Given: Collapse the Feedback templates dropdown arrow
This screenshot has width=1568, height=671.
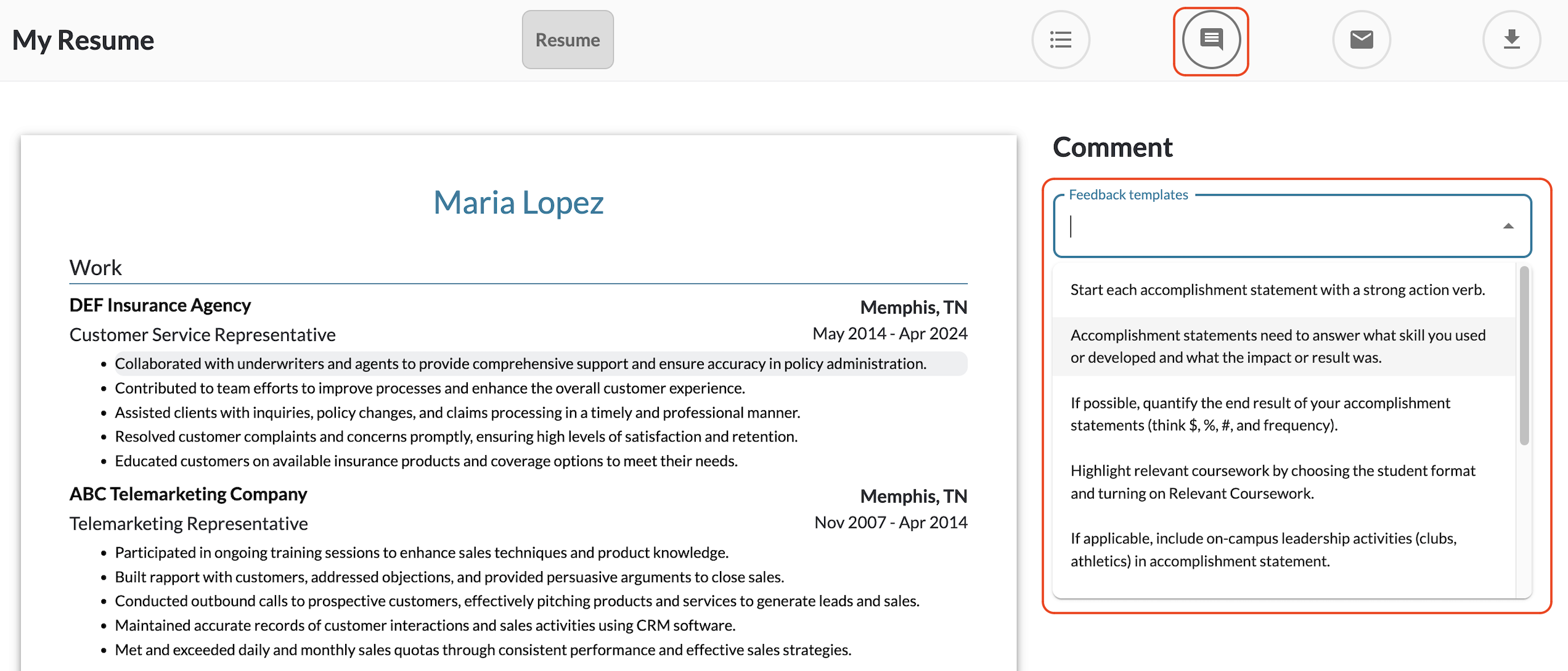Looking at the screenshot, I should point(1508,226).
